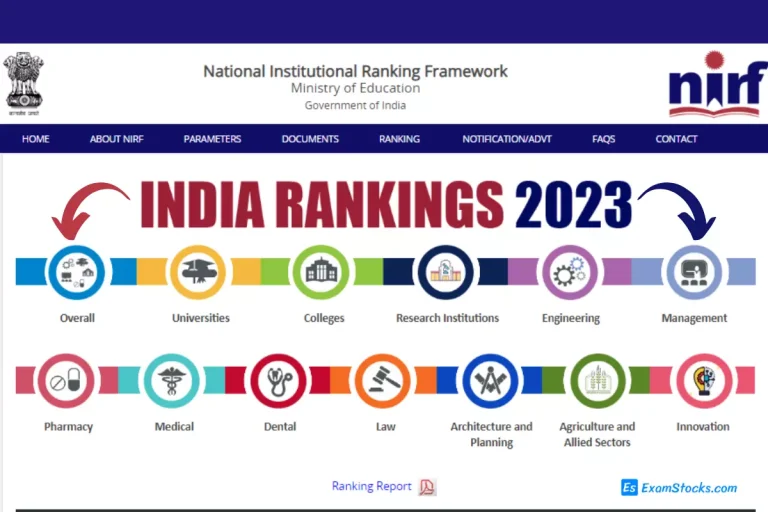This screenshot has height=512, width=768.
Task: Open the Law gavel icon
Action: pos(383,381)
